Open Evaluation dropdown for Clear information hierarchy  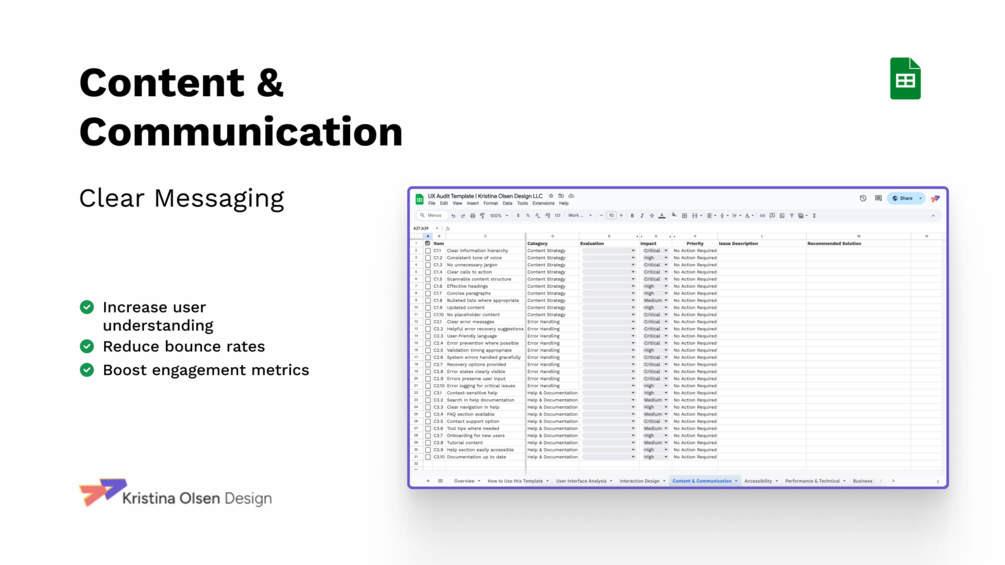[609, 250]
